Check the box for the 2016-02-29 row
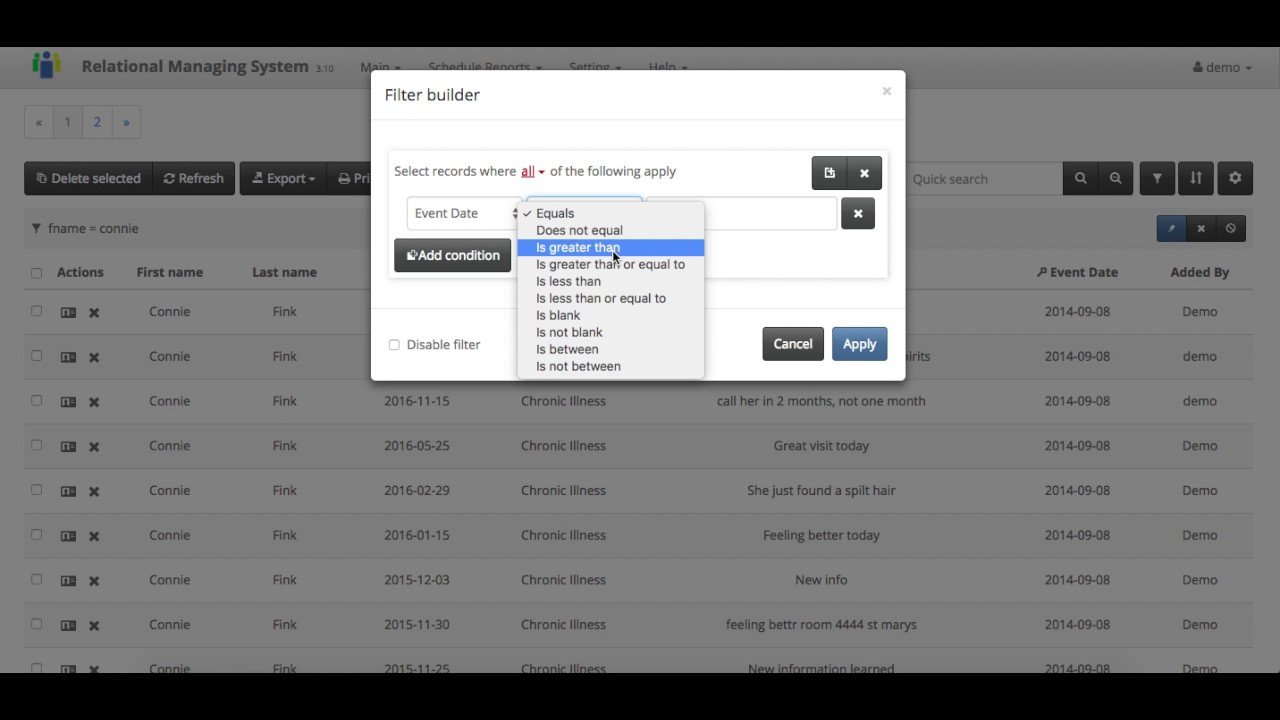This screenshot has width=1280, height=720. pos(37,489)
